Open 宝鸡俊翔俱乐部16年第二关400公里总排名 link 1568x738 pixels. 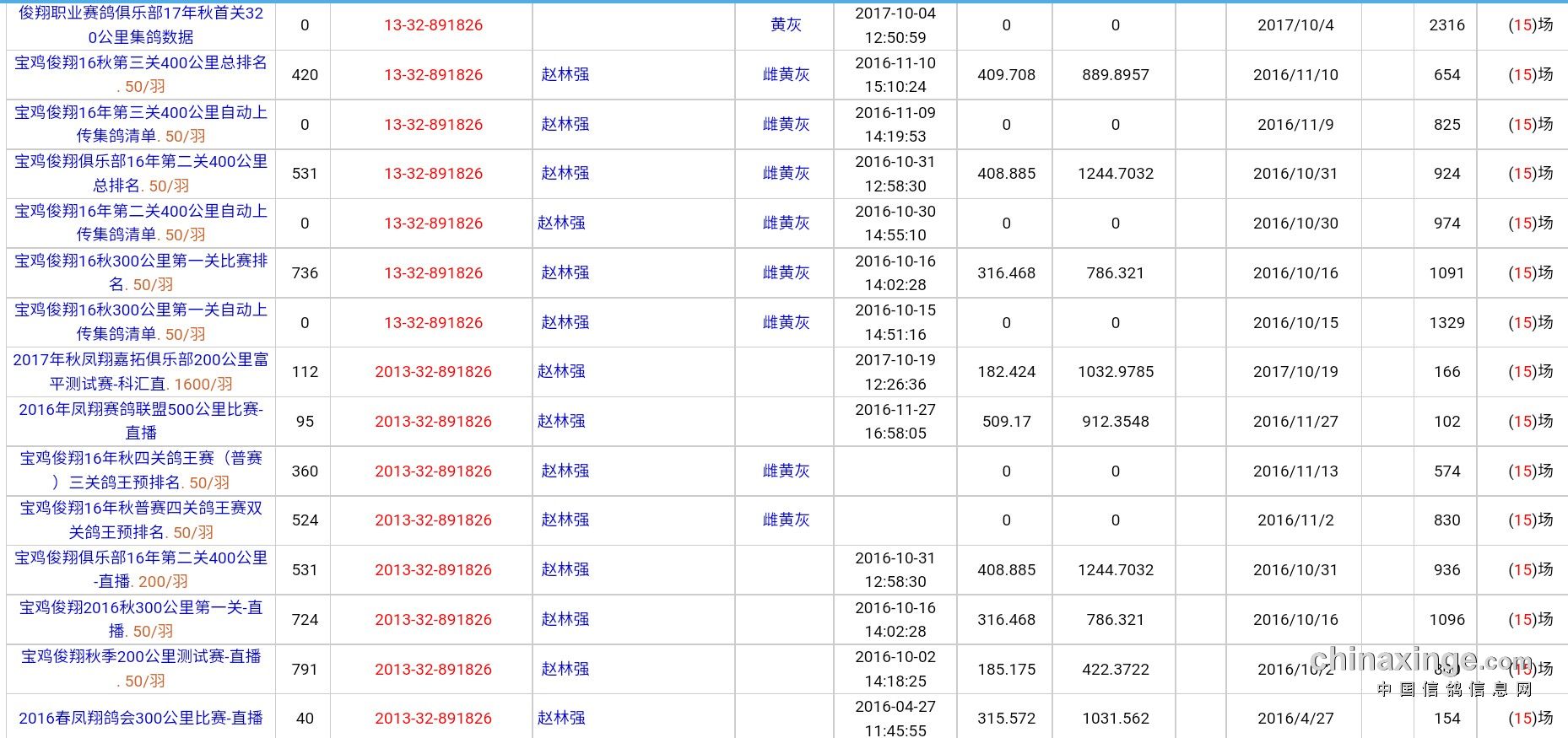pyautogui.click(x=141, y=162)
